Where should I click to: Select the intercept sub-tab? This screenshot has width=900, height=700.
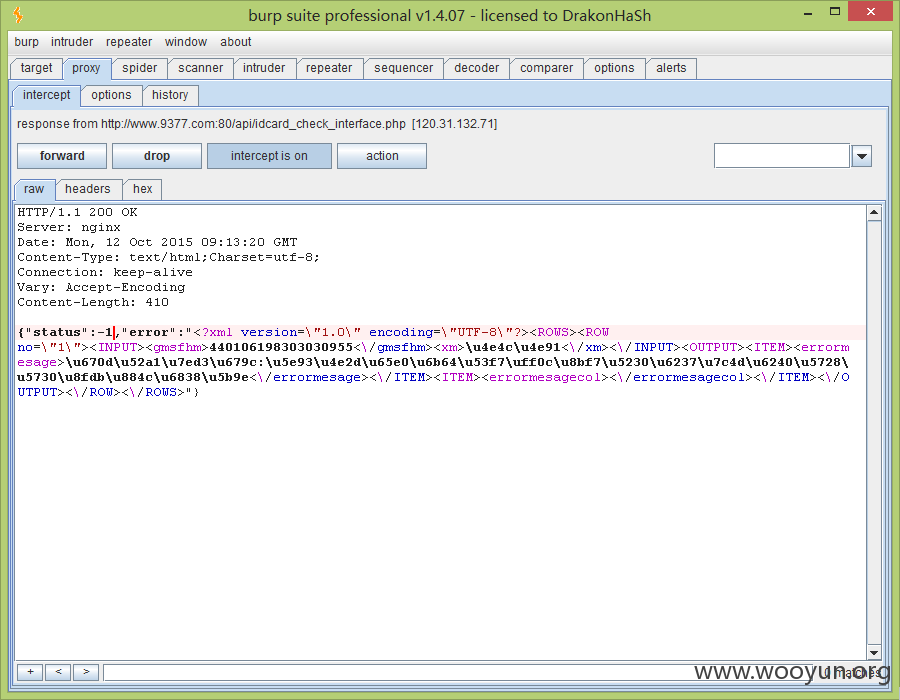(46, 95)
